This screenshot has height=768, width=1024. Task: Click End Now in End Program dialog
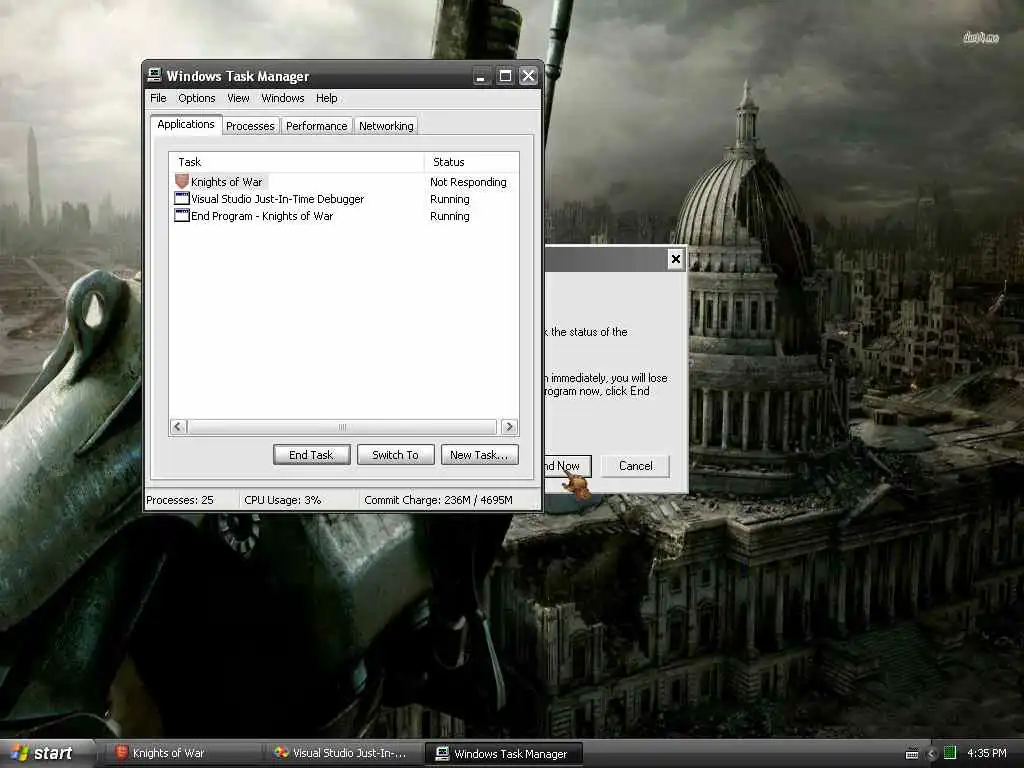pos(568,466)
